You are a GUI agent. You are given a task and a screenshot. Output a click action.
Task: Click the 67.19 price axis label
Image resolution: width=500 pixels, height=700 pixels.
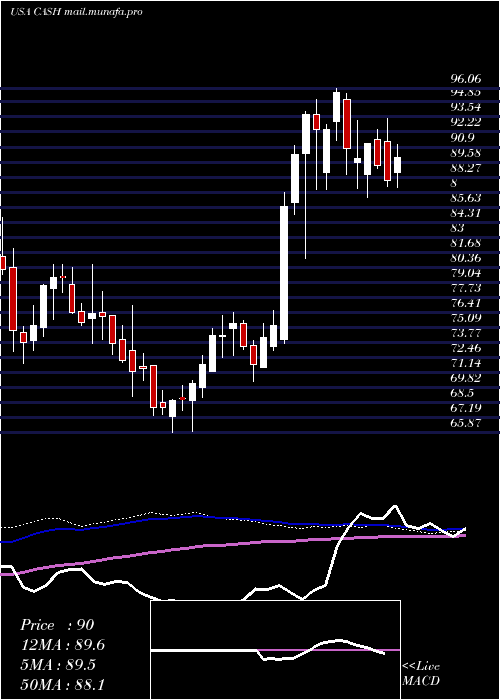[466, 408]
